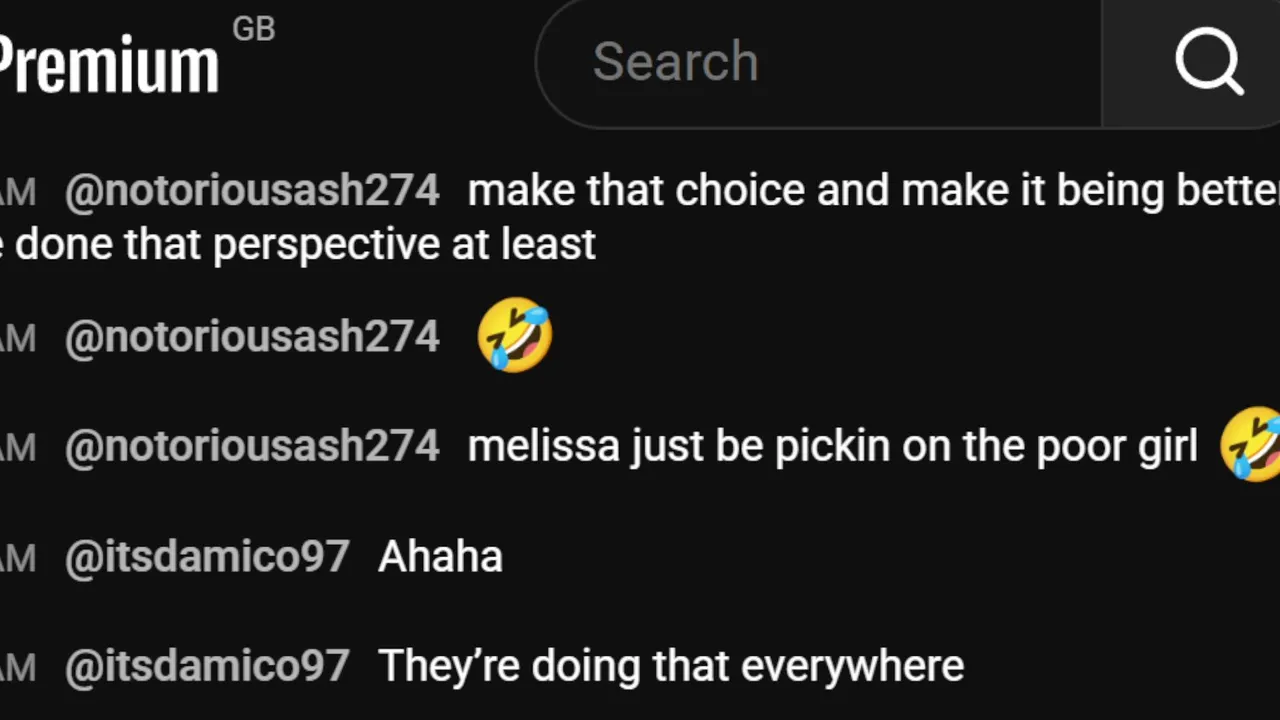This screenshot has width=1280, height=720.
Task: Click @notoriousash274 username beside the lone emoji
Action: coord(252,337)
